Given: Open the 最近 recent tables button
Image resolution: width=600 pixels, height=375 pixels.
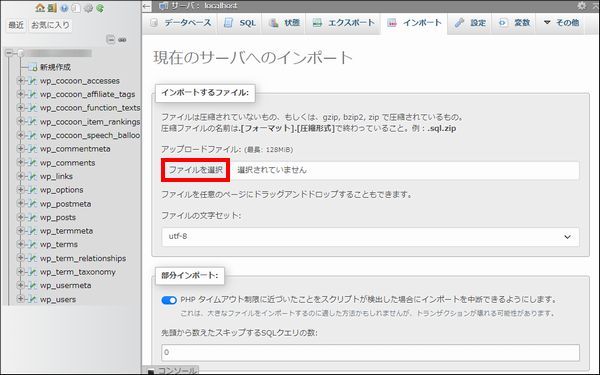Looking at the screenshot, I should coord(16,25).
